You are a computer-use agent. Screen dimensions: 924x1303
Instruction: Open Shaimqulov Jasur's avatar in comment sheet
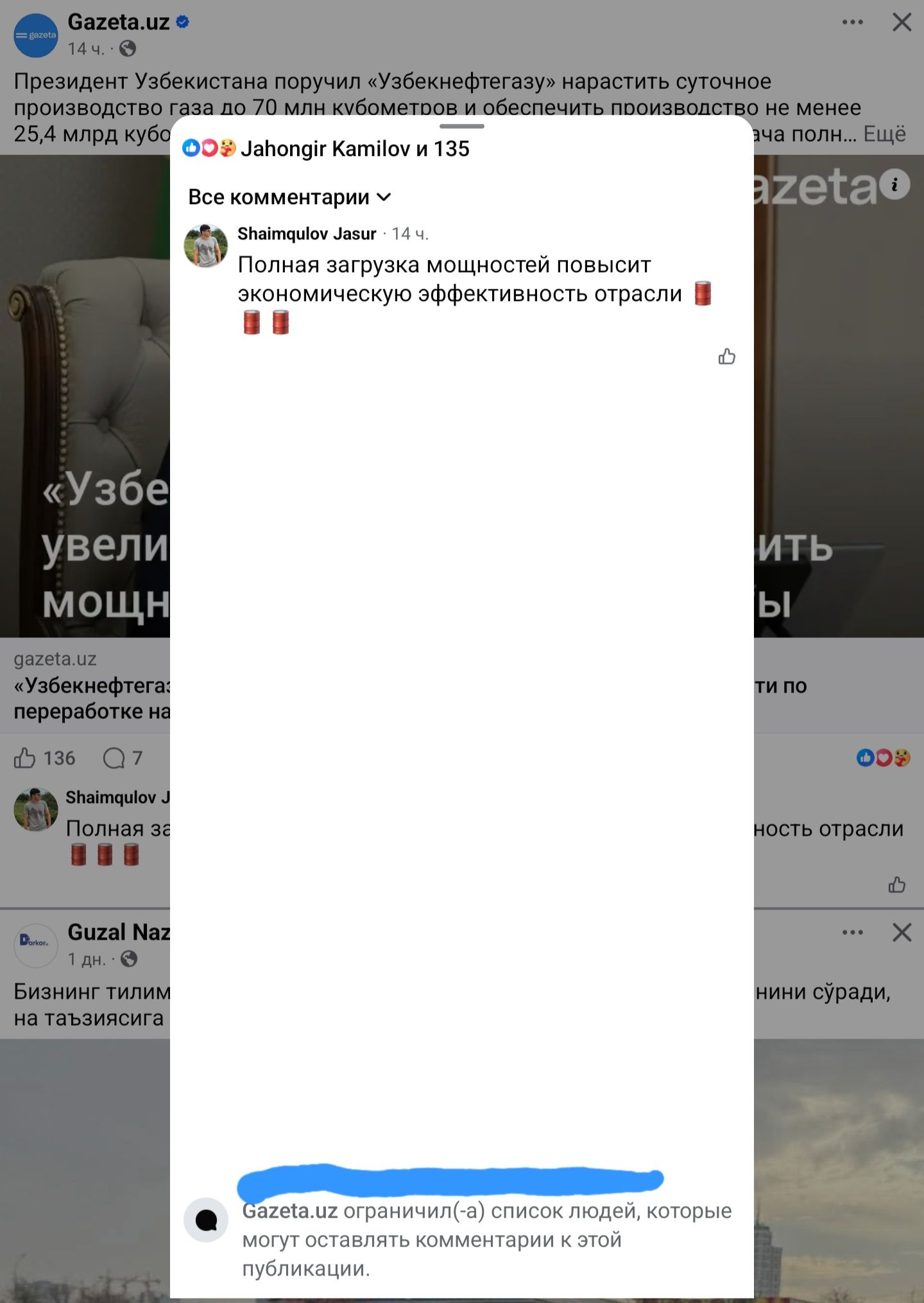[206, 245]
